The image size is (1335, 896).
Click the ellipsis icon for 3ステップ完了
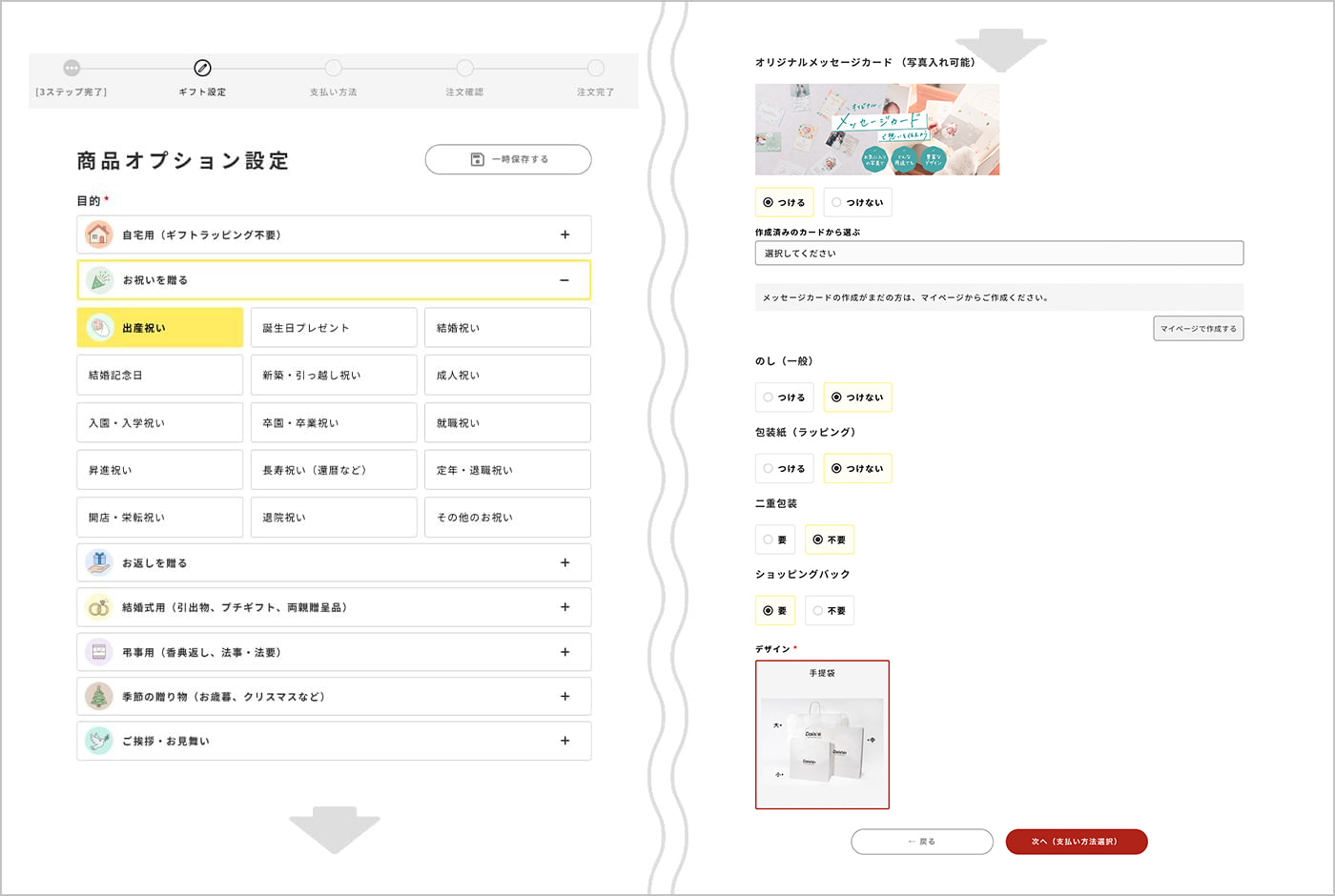pos(72,68)
